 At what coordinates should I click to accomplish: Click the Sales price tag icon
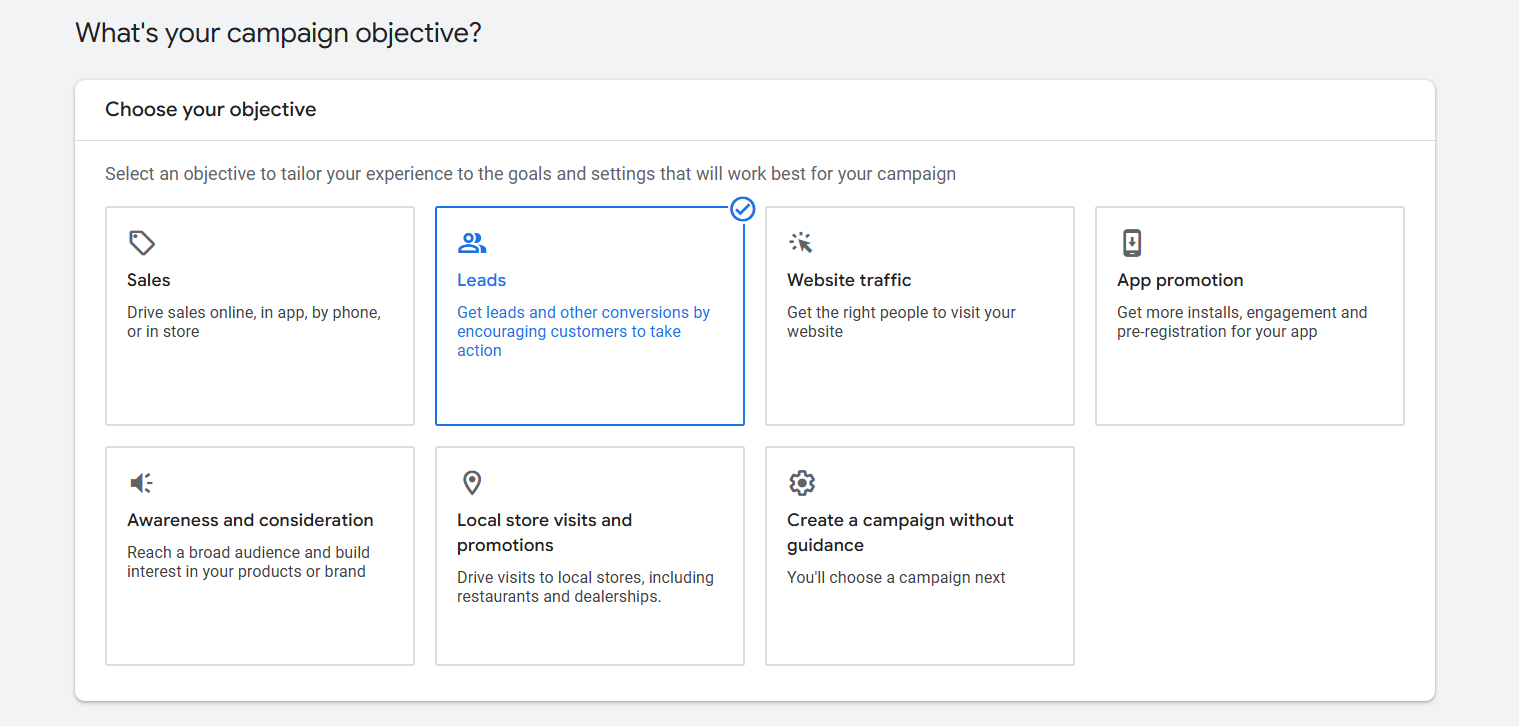pos(142,243)
